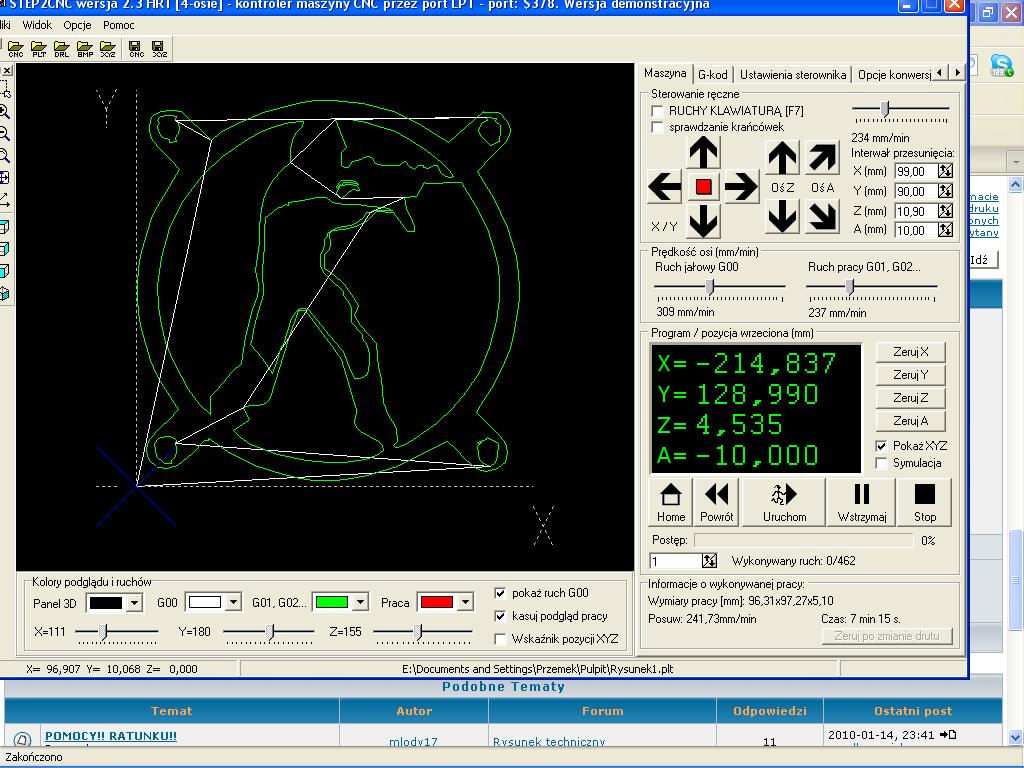Switch to Ustawienia sterownika tab
The image size is (1024, 768).
793,74
